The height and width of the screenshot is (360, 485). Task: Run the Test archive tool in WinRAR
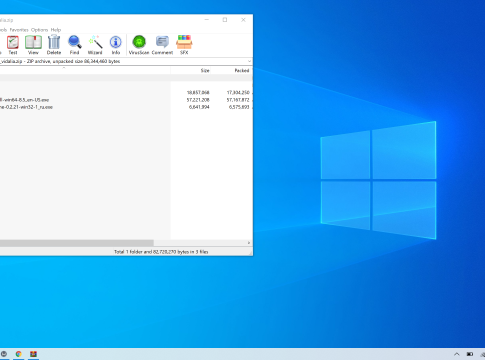pos(13,45)
